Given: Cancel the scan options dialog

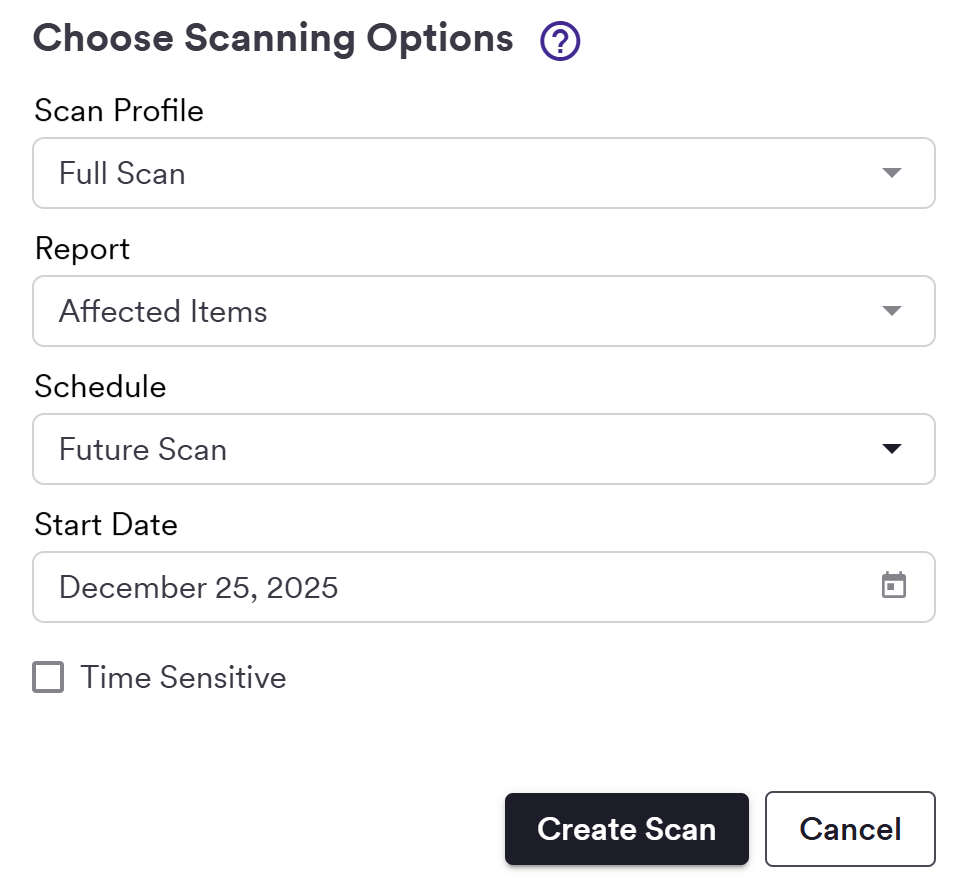Looking at the screenshot, I should coord(850,829).
